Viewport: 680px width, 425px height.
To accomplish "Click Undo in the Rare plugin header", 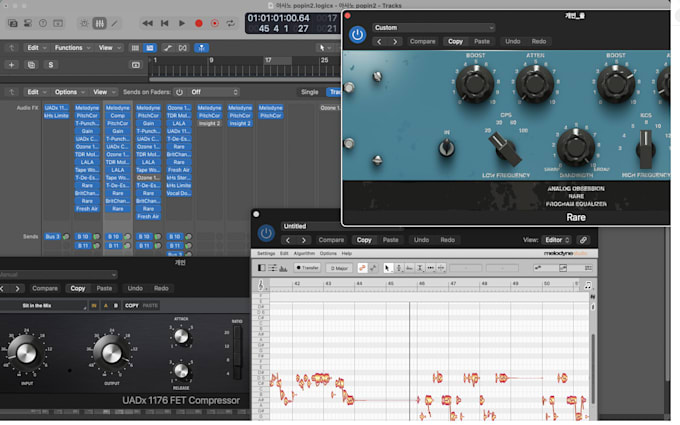I will pyautogui.click(x=513, y=42).
